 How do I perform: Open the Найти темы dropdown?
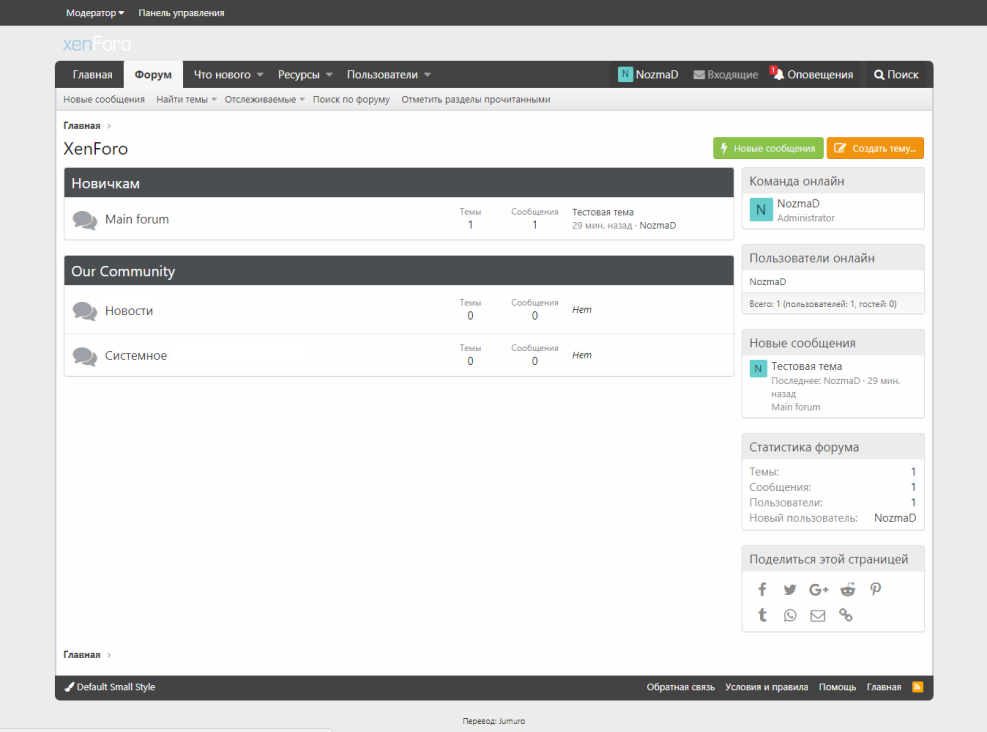coord(186,100)
